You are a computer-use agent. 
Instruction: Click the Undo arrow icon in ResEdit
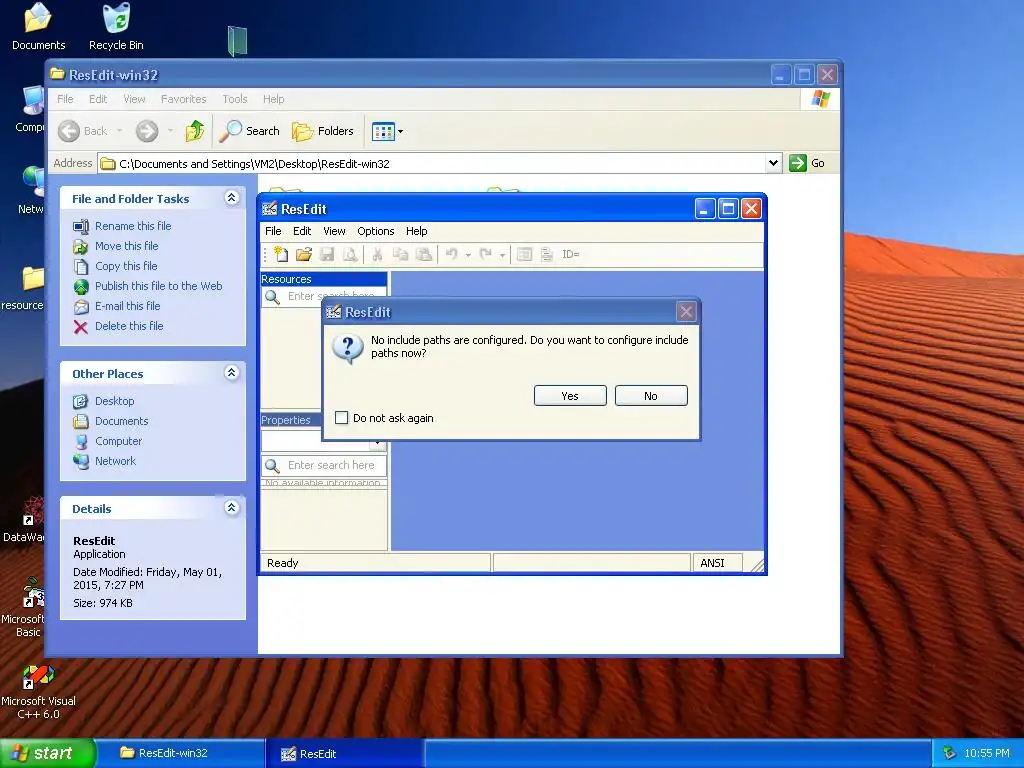pos(451,254)
